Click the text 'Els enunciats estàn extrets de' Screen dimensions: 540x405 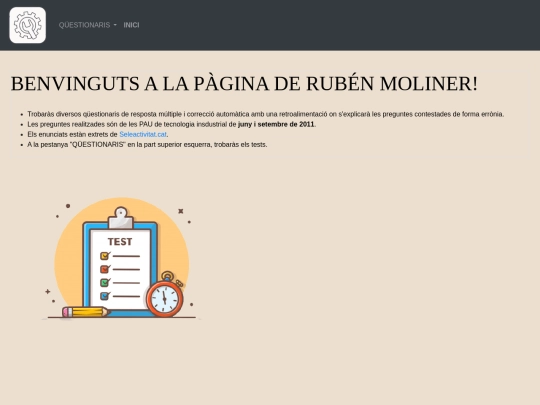pos(72,134)
